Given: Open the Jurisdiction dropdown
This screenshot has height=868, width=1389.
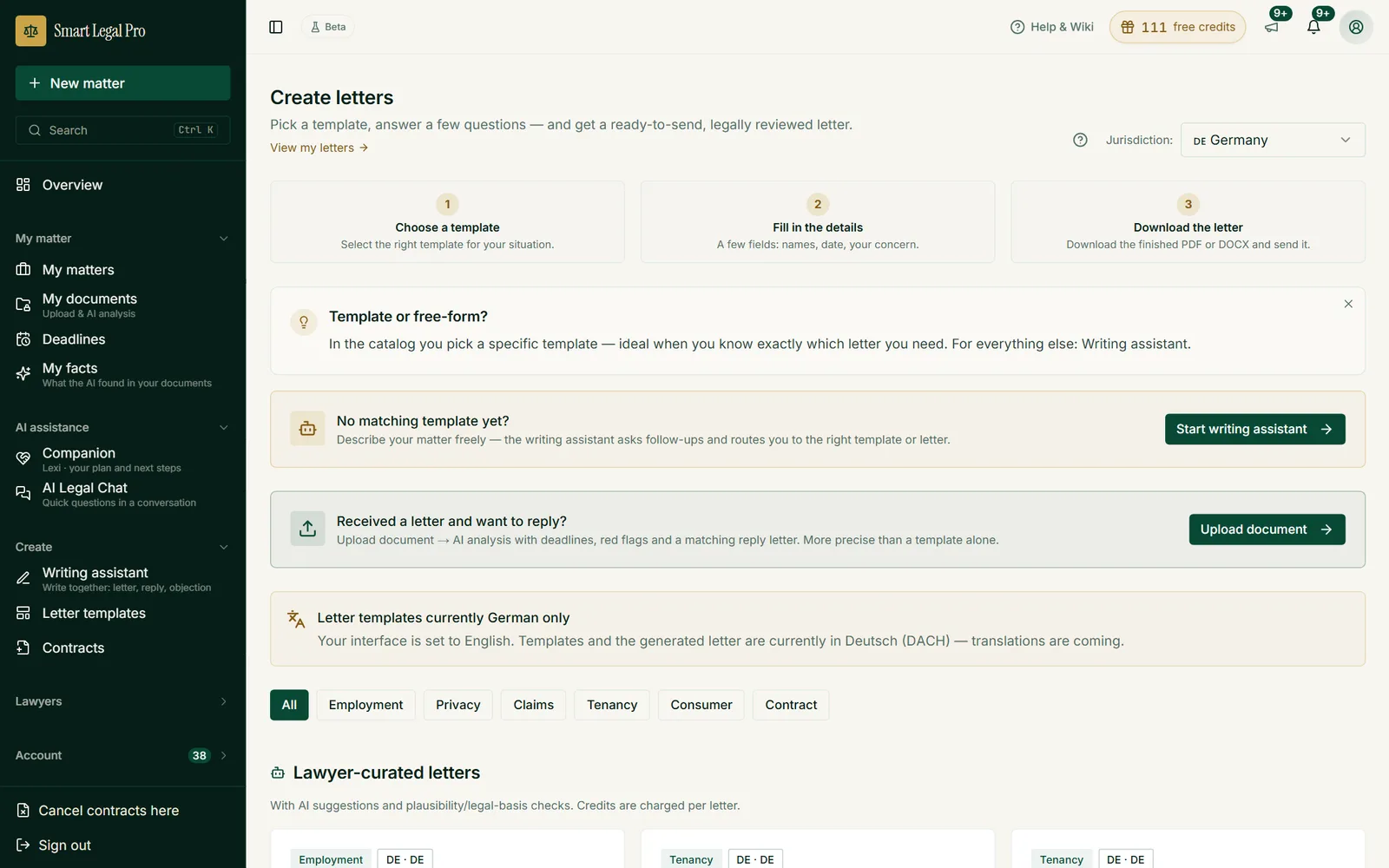Looking at the screenshot, I should tap(1273, 140).
